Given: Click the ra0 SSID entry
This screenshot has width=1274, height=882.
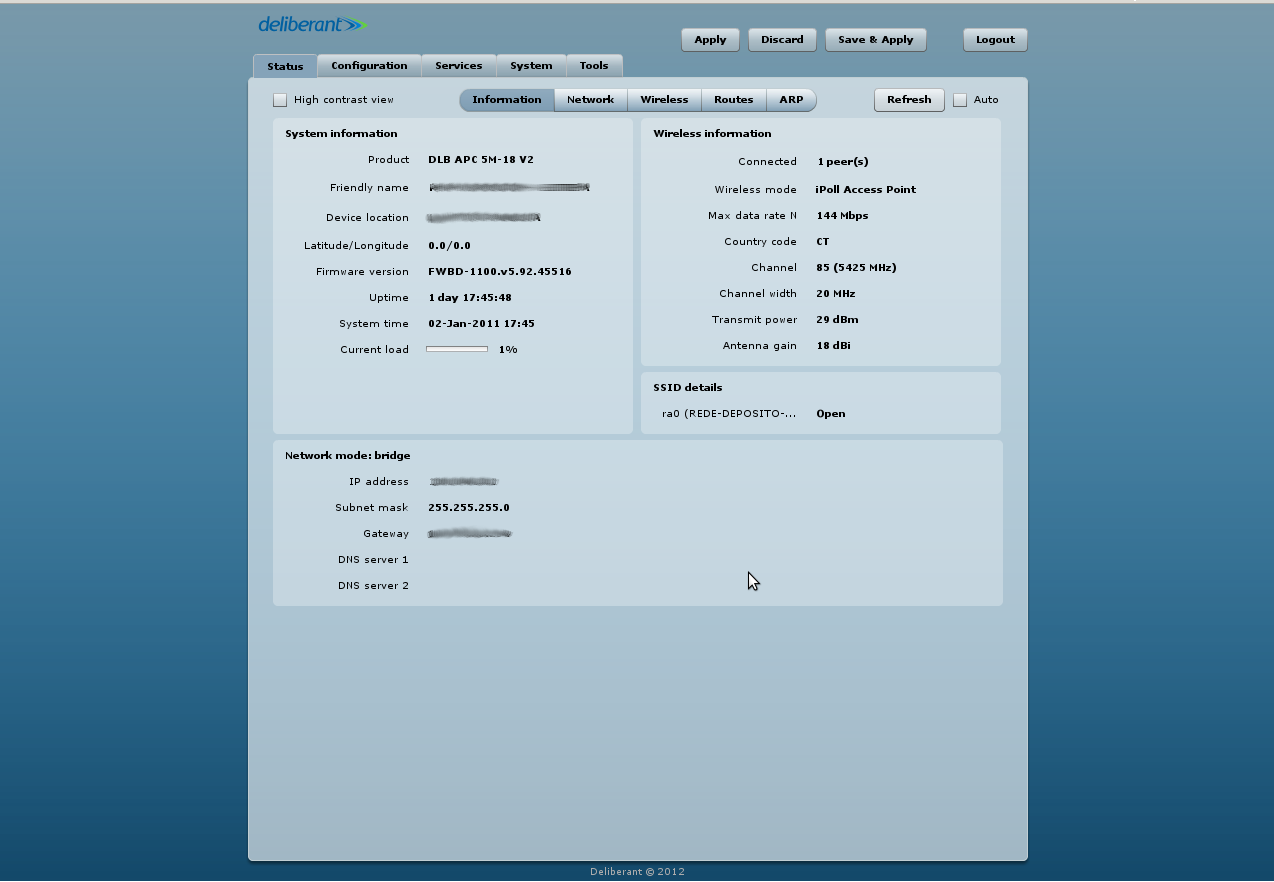Looking at the screenshot, I should (x=729, y=414).
